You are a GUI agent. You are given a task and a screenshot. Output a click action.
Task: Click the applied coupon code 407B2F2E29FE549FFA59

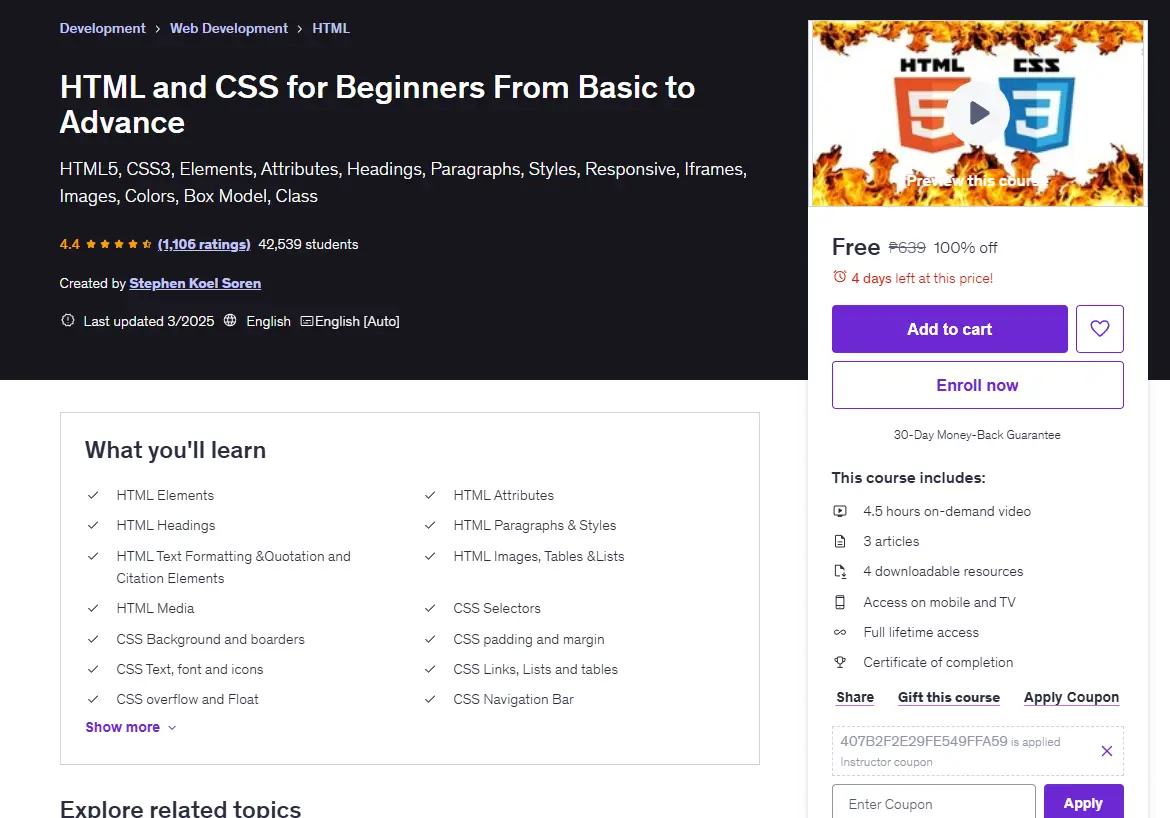pos(924,741)
